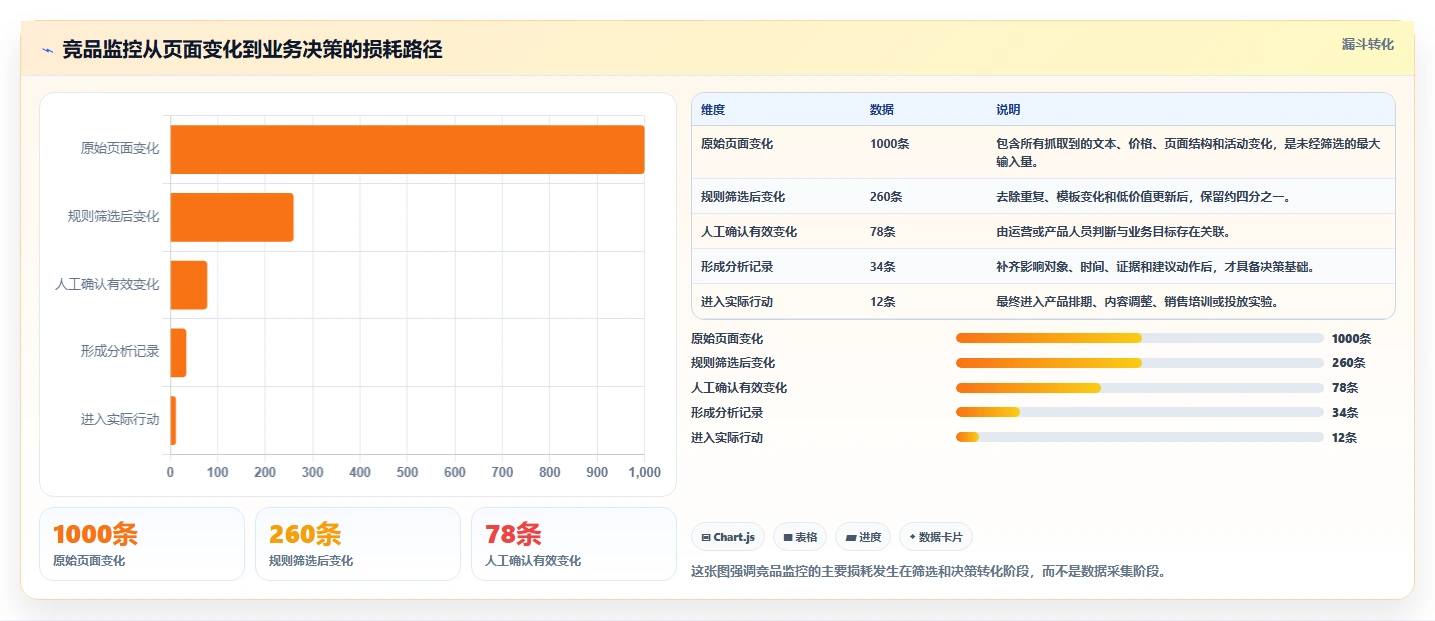1435x621 pixels.
Task: Click the footer note 这张图强调竞品监控
Action: (928, 572)
